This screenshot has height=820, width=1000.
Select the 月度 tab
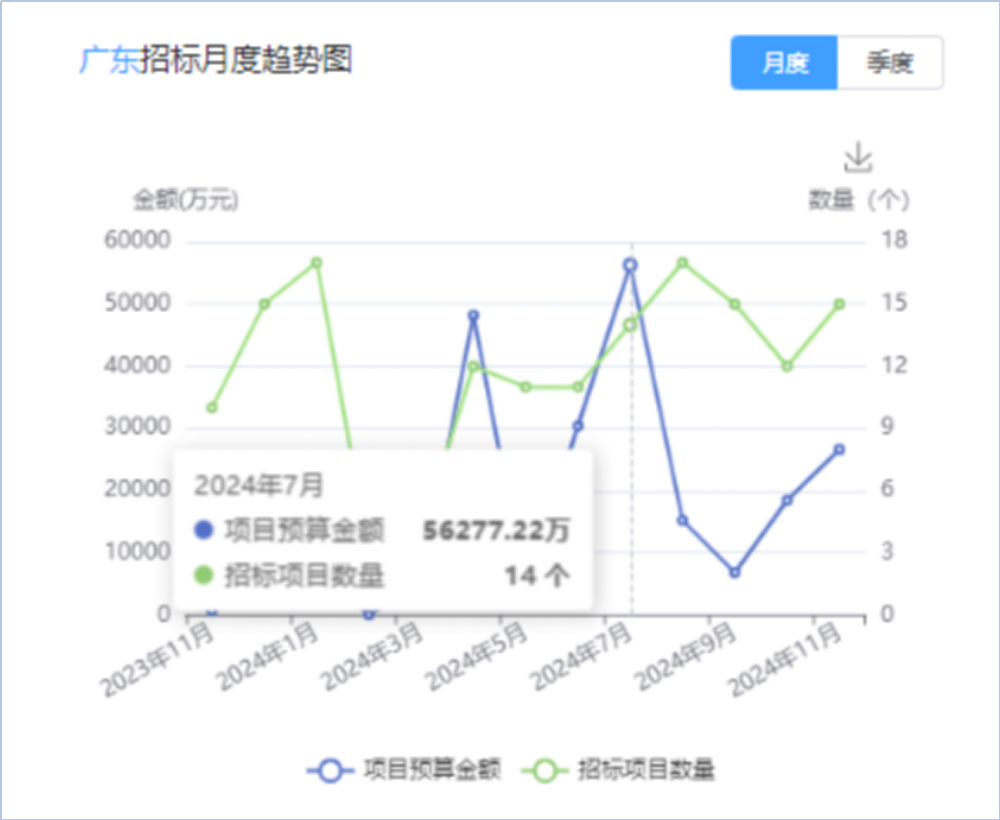coord(786,62)
